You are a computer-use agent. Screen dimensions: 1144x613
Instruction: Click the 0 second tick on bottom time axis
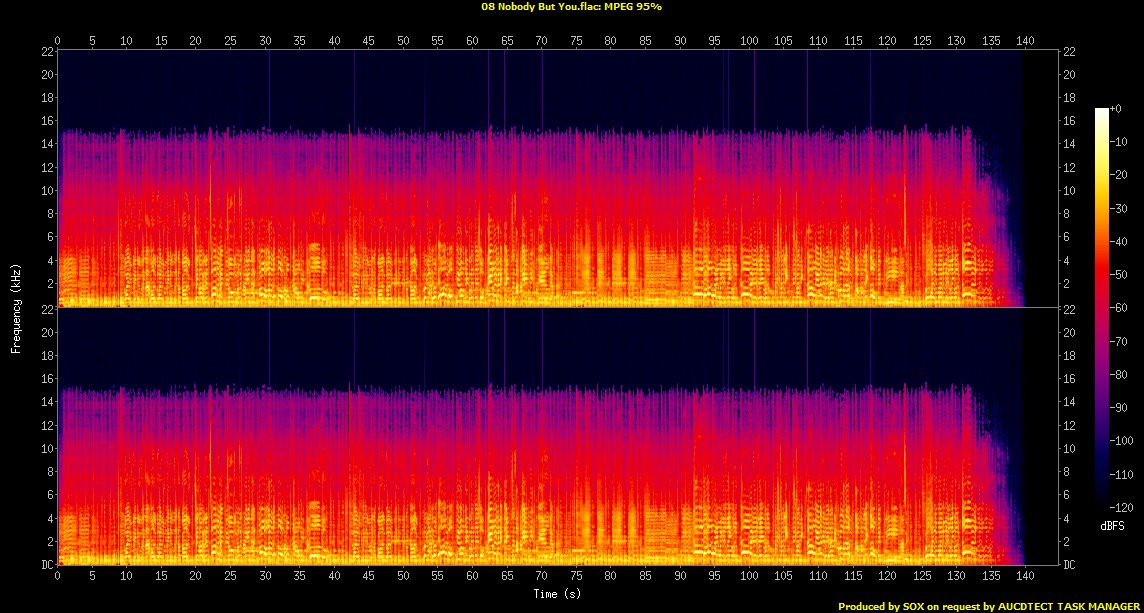[58, 577]
